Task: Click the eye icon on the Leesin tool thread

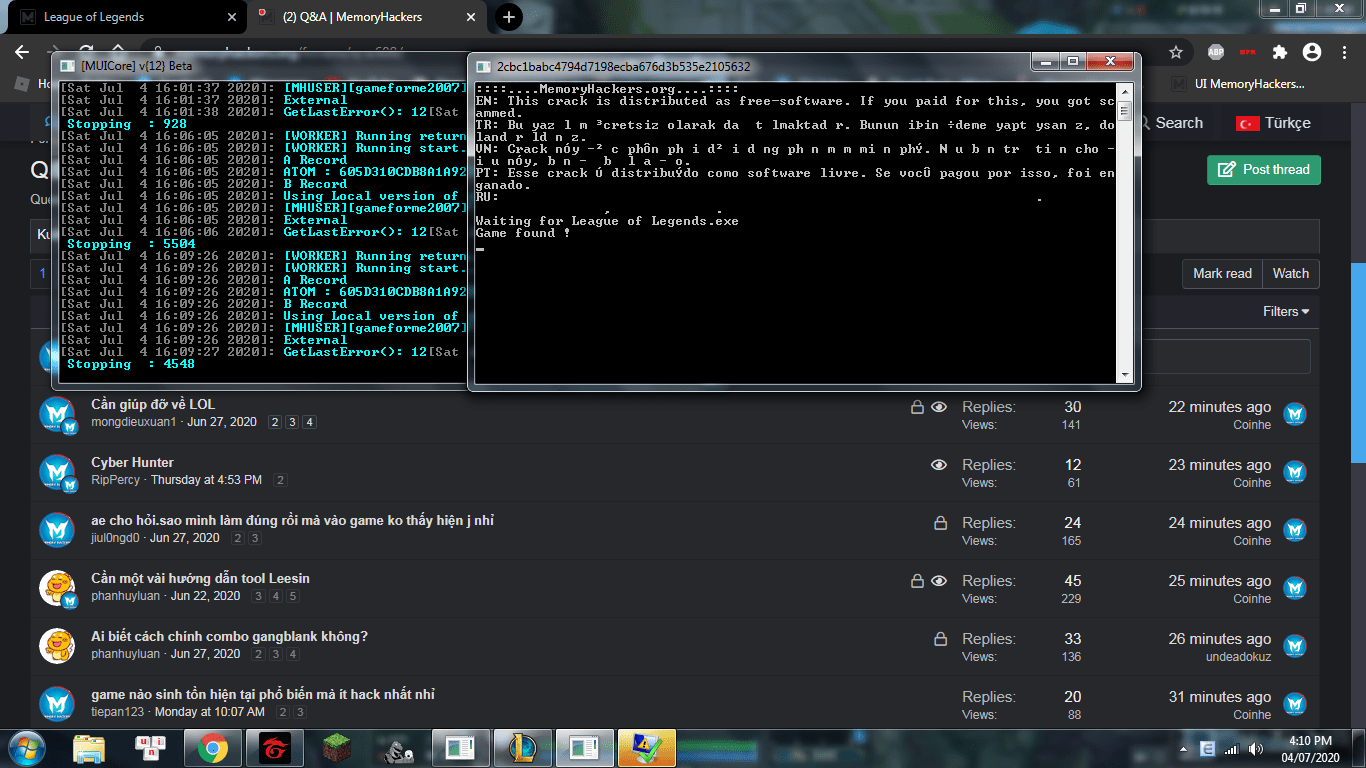Action: (x=939, y=581)
